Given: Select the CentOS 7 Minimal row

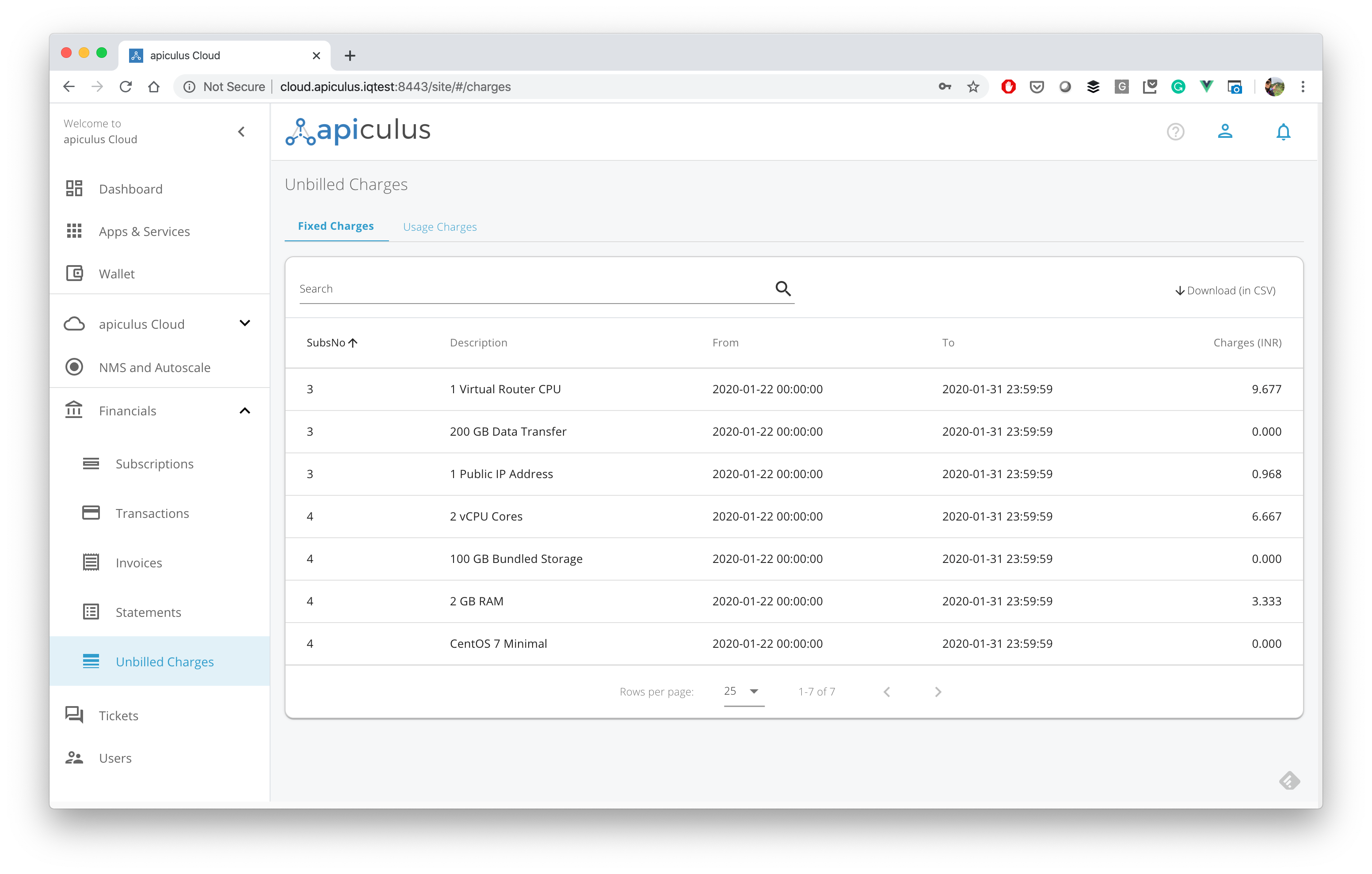Looking at the screenshot, I should click(794, 643).
